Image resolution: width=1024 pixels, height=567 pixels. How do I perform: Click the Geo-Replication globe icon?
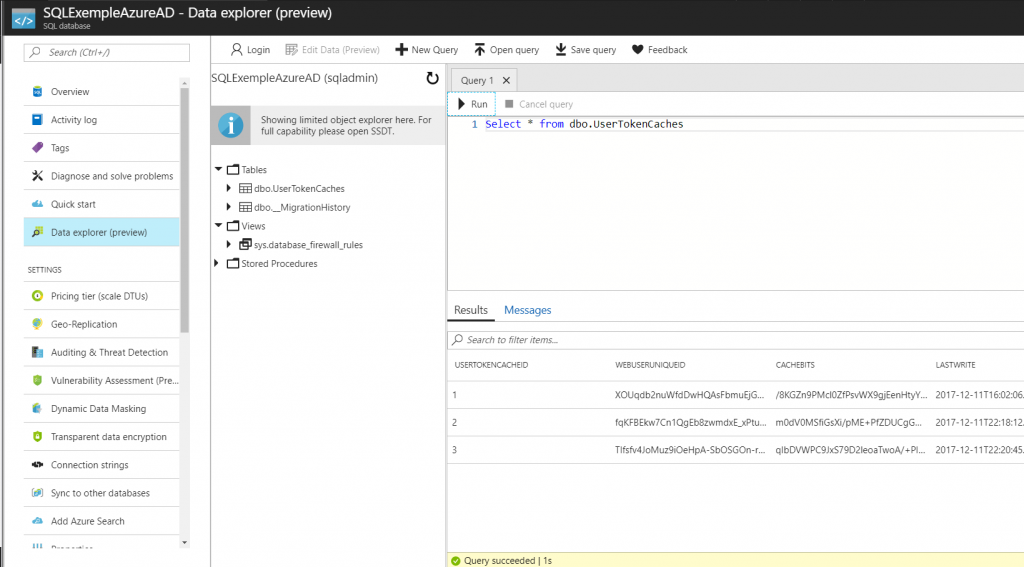click(x=37, y=324)
